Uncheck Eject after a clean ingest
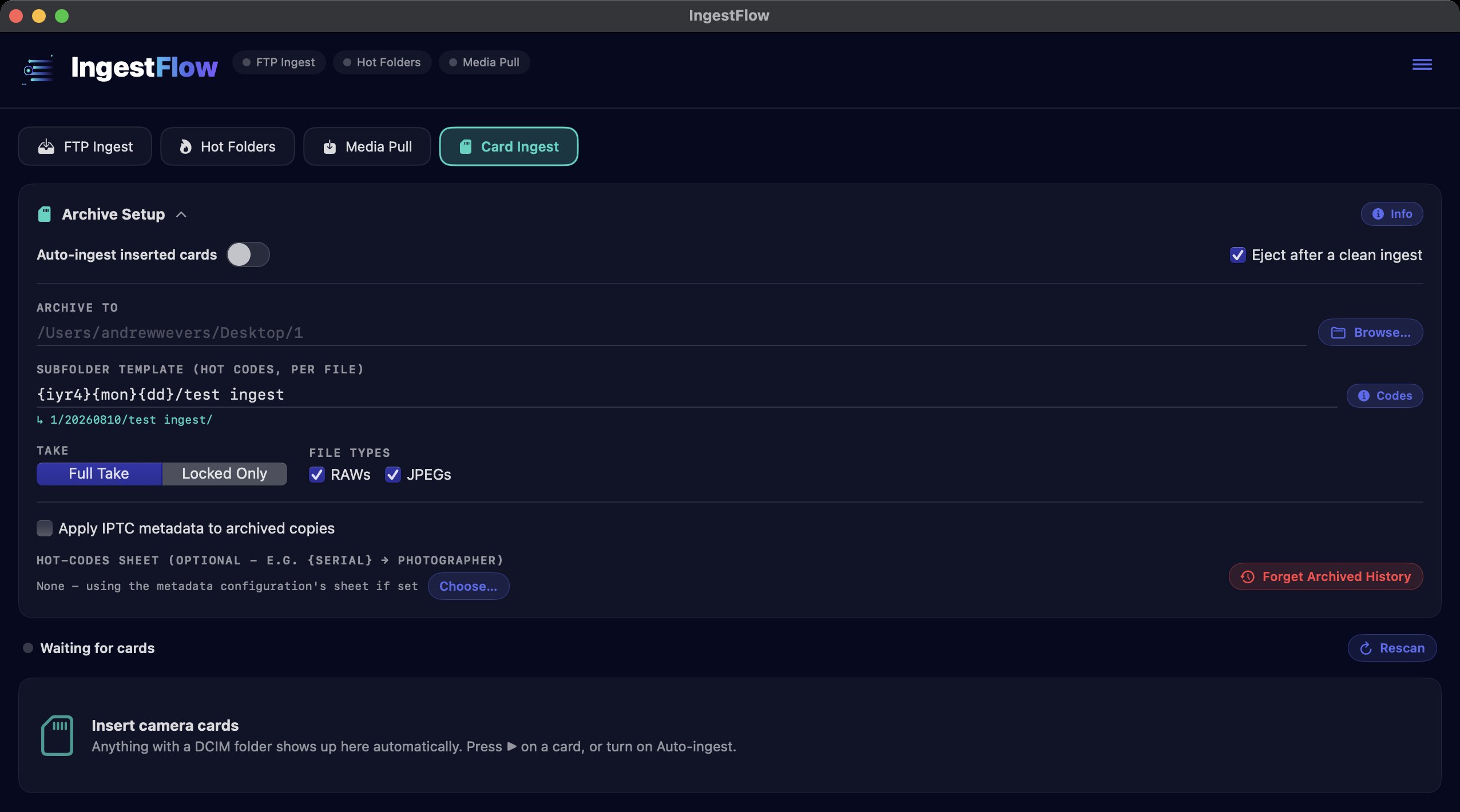 1237,255
